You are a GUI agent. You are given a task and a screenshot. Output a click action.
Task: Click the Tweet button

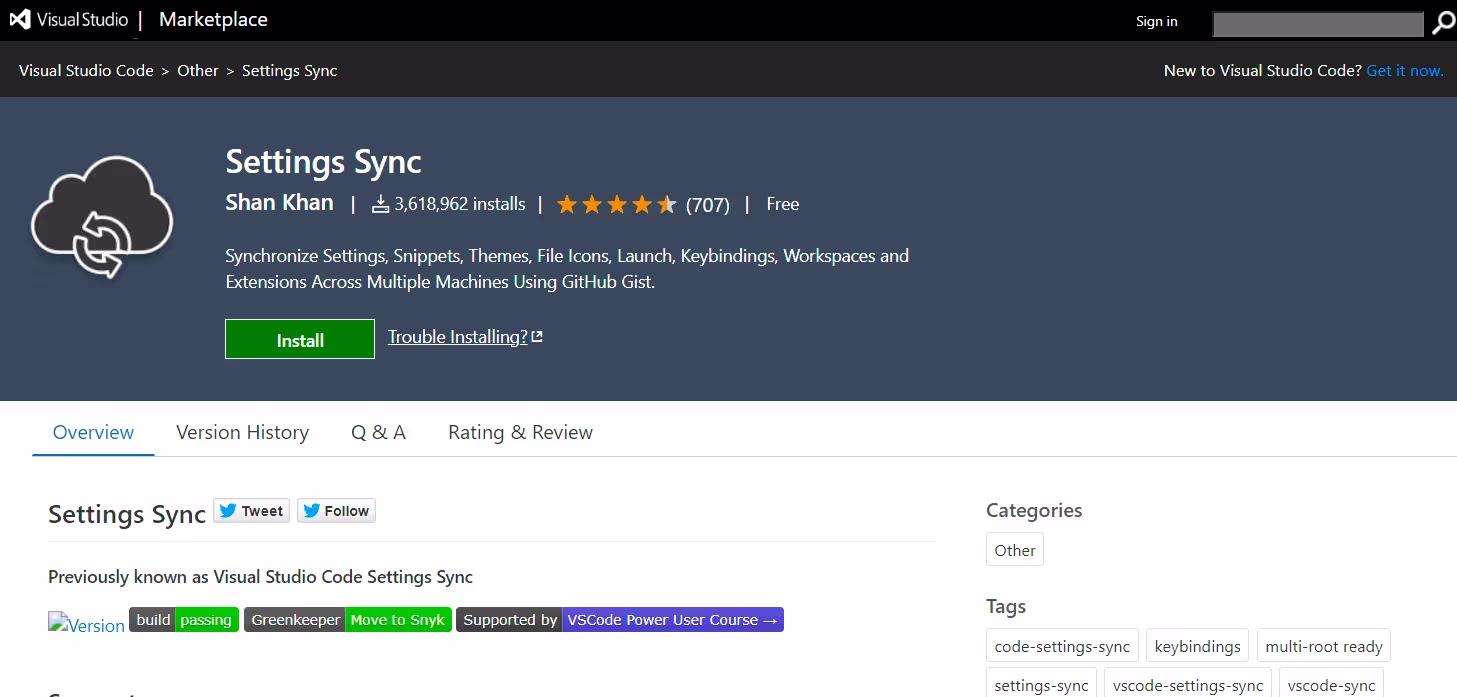251,511
